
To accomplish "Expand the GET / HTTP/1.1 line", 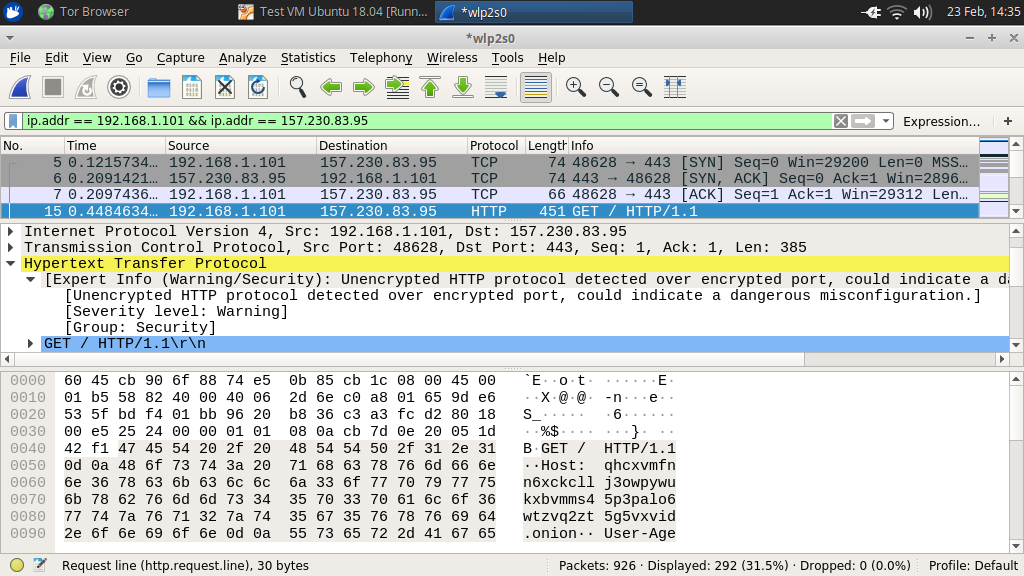I will pyautogui.click(x=31, y=344).
